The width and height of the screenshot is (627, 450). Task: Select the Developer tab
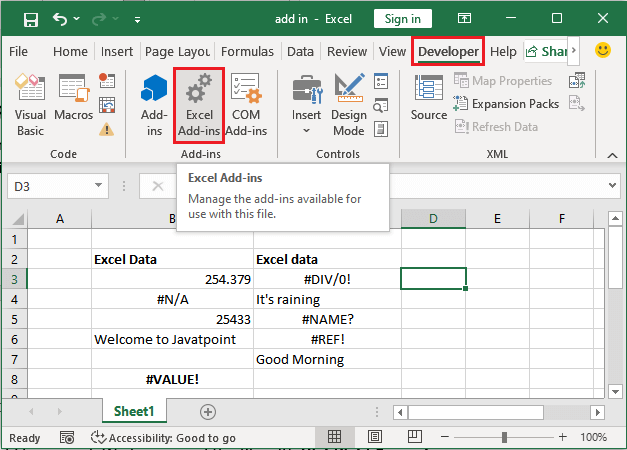coord(448,52)
